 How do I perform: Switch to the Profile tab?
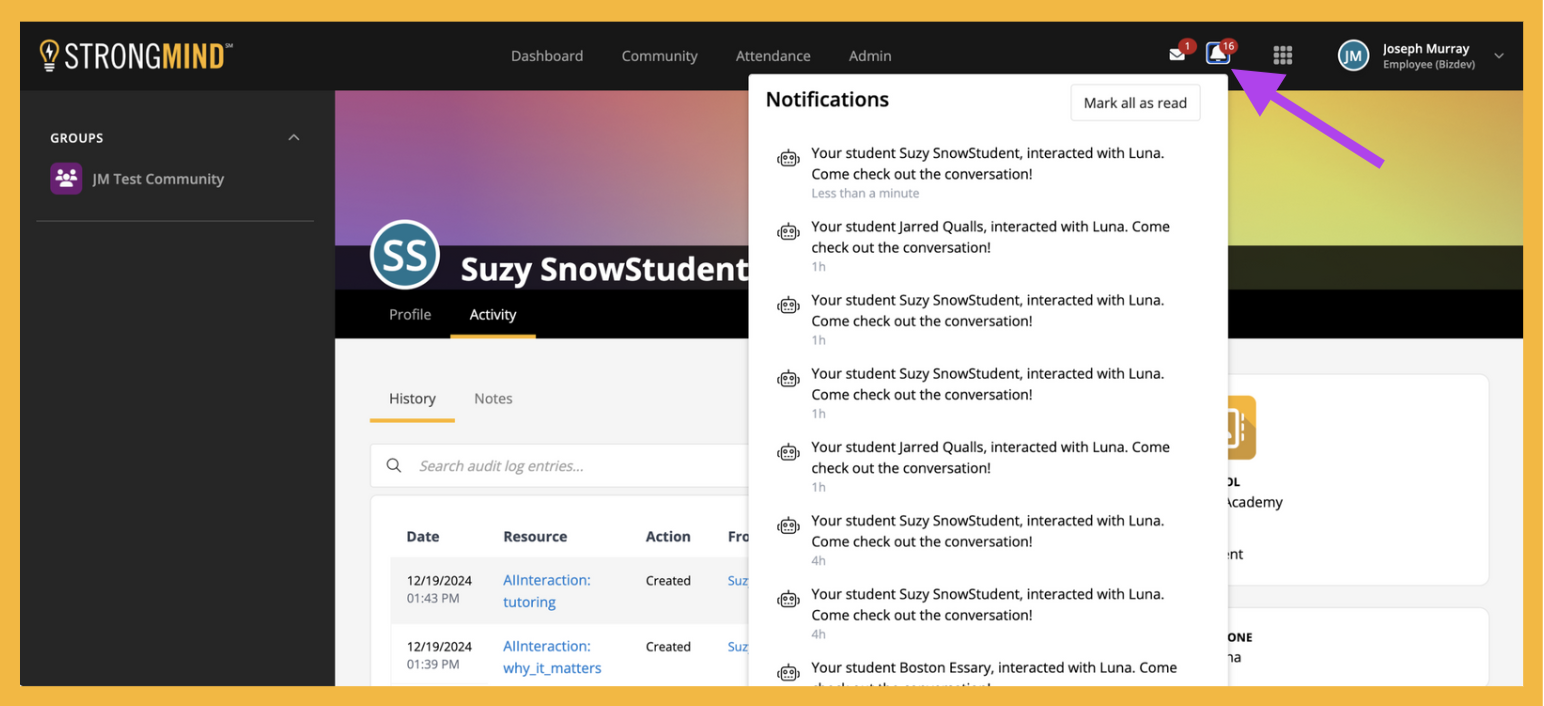pyautogui.click(x=410, y=314)
